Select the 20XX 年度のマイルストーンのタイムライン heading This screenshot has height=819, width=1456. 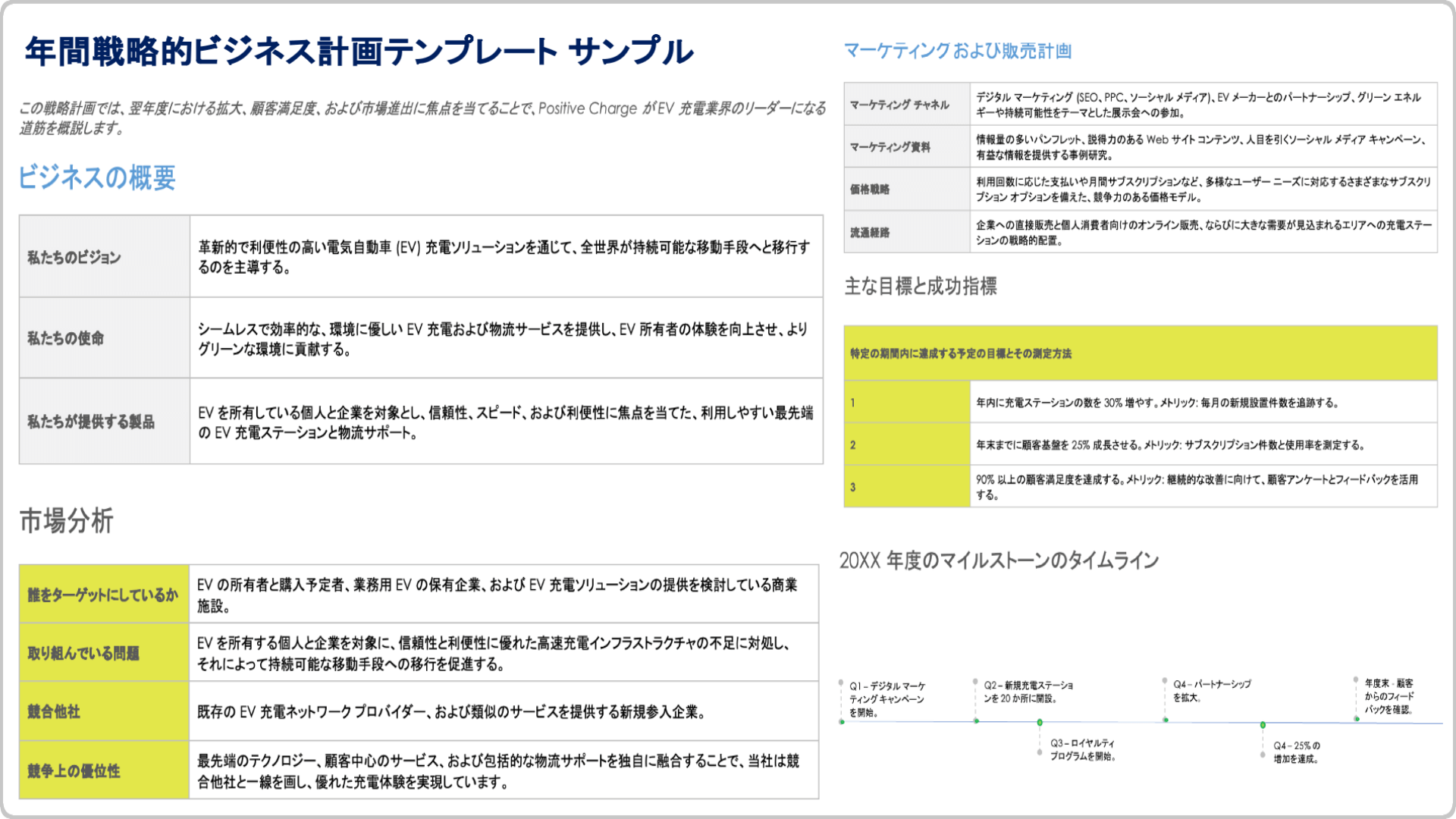999,560
